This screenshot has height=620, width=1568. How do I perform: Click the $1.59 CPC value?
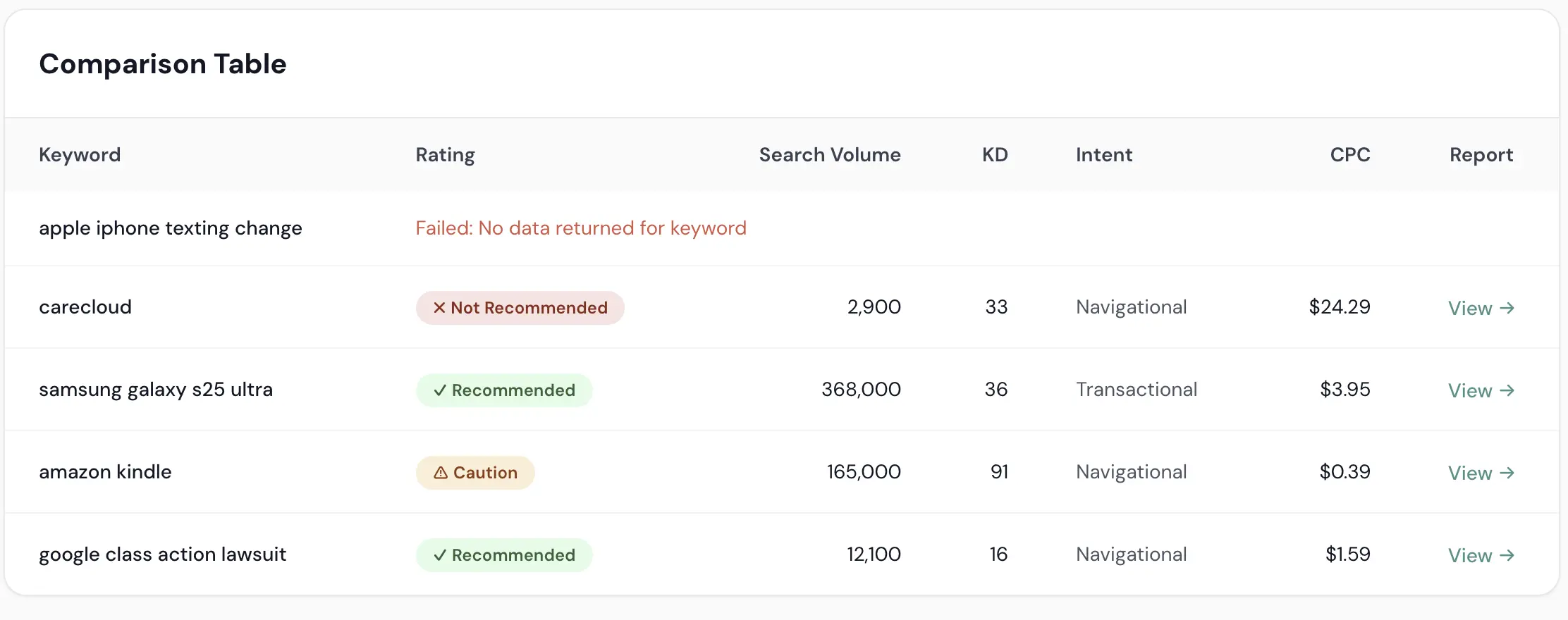(1348, 554)
